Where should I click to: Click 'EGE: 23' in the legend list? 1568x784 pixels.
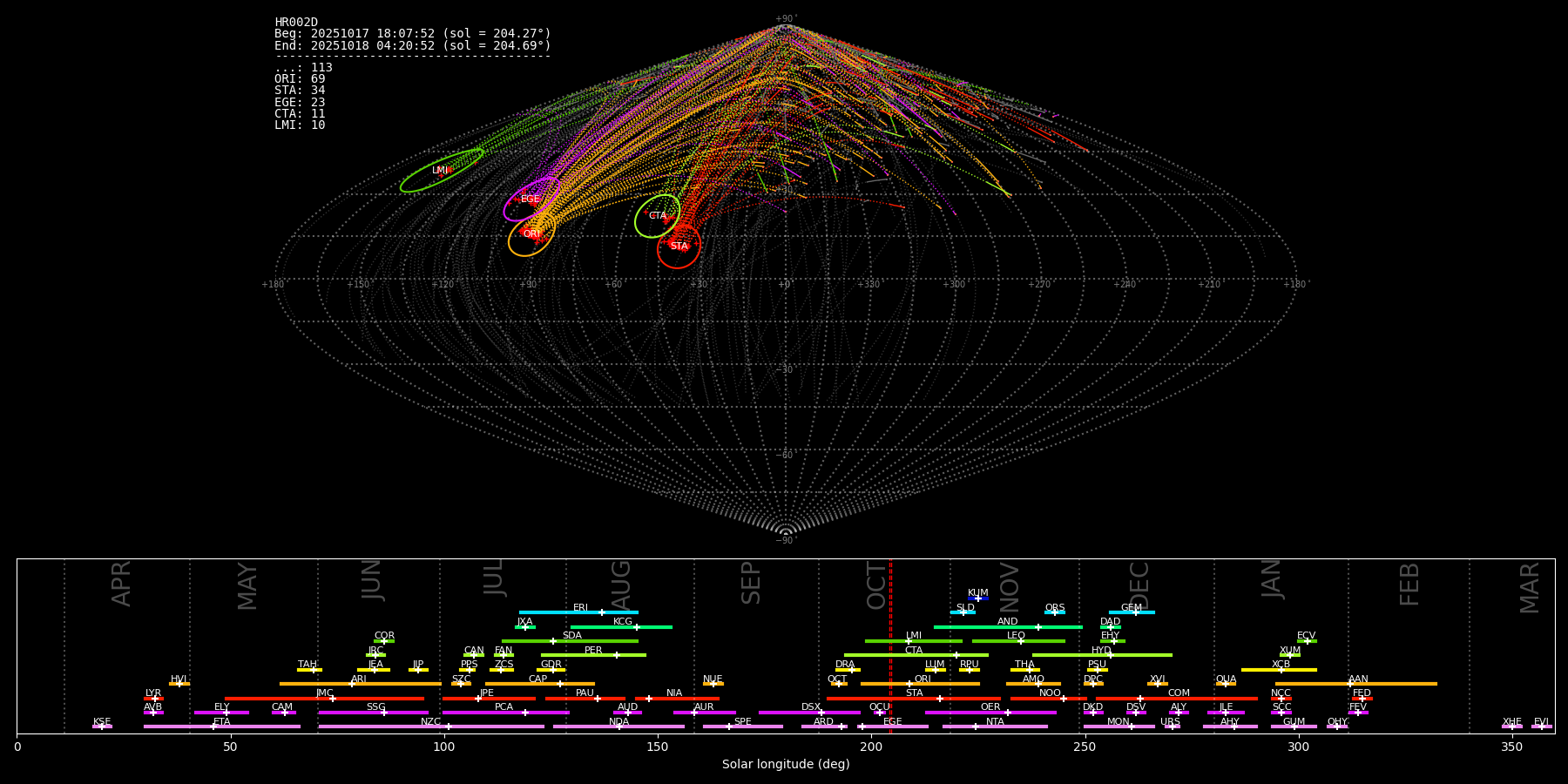point(300,103)
